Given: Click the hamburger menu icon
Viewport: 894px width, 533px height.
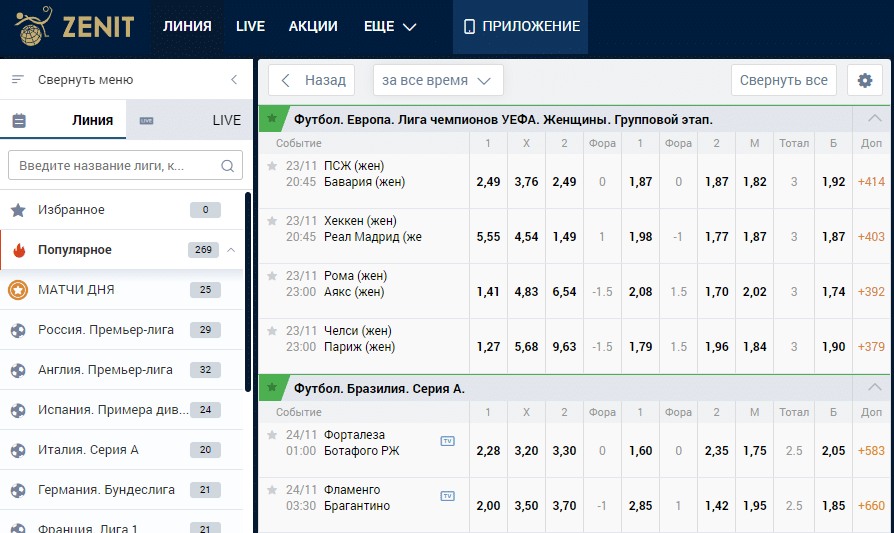Looking at the screenshot, I should click(17, 80).
